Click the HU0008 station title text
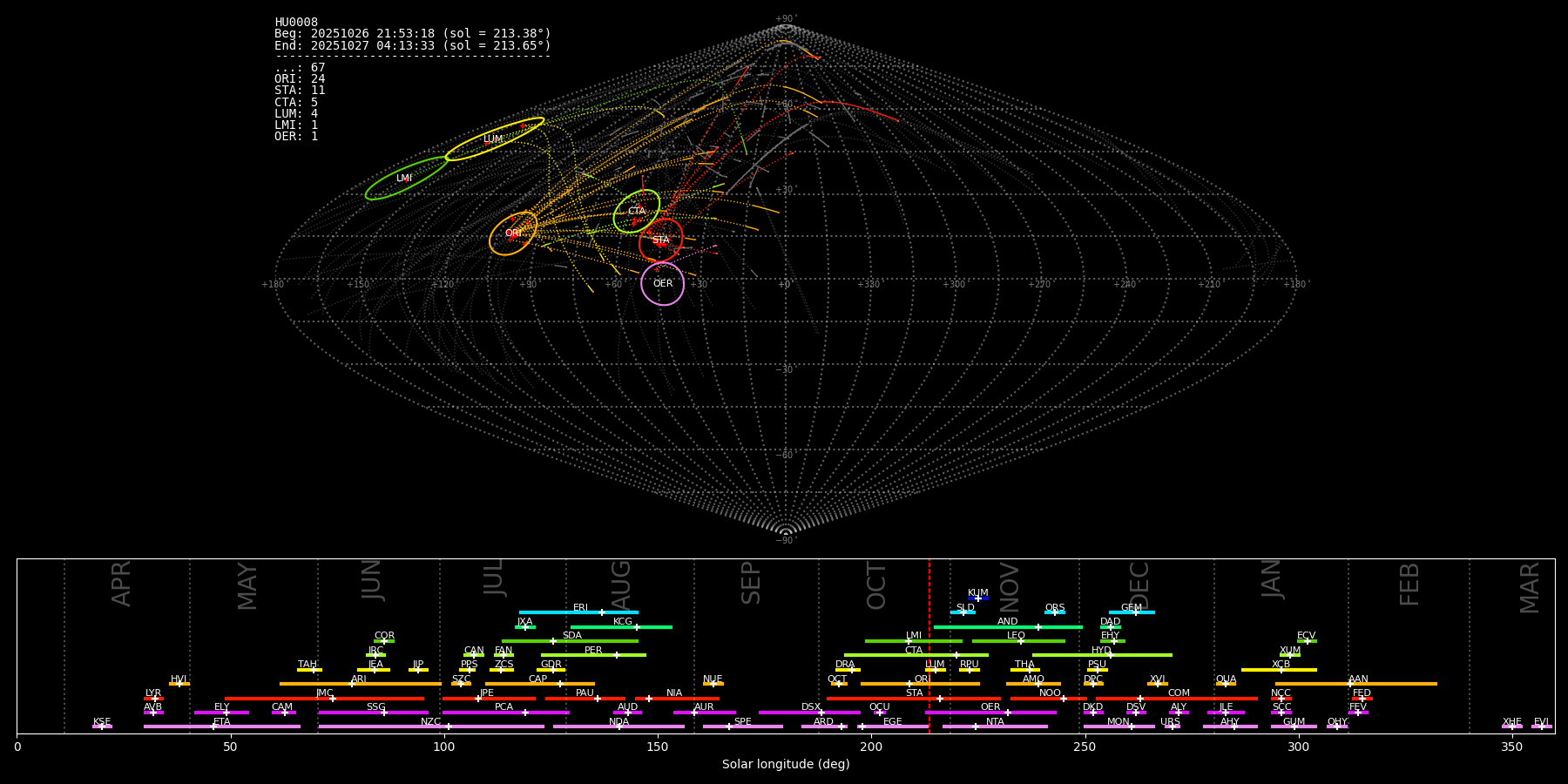The height and width of the screenshot is (784, 1568). (x=296, y=23)
